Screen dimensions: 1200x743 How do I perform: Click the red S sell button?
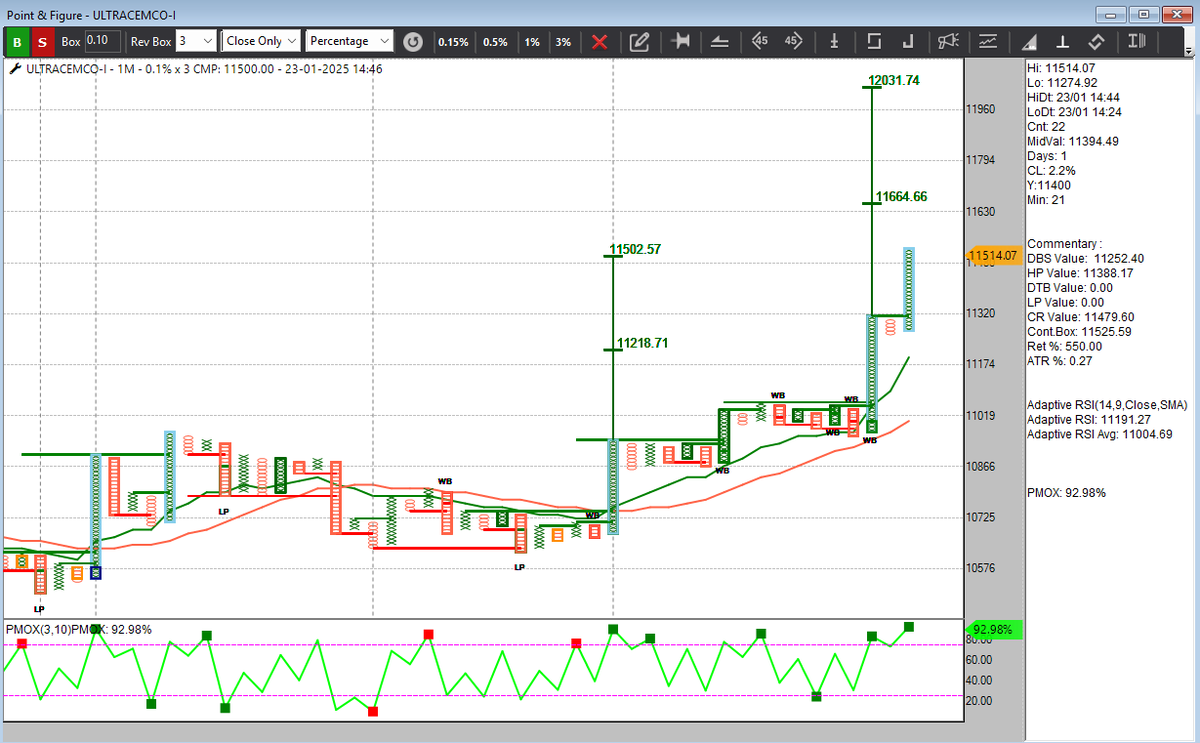coord(41,42)
